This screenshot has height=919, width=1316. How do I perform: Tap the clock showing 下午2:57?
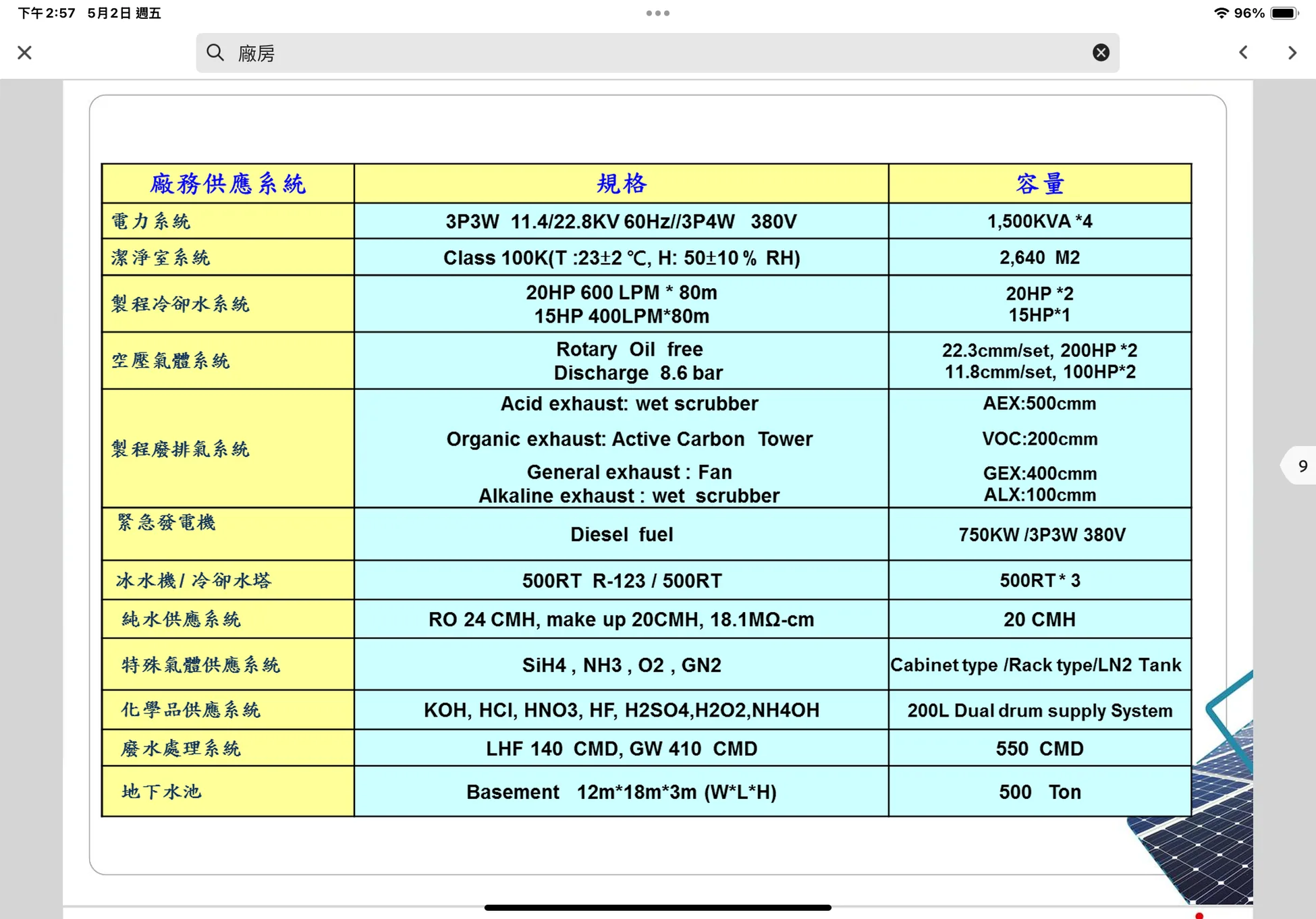pyautogui.click(x=47, y=13)
